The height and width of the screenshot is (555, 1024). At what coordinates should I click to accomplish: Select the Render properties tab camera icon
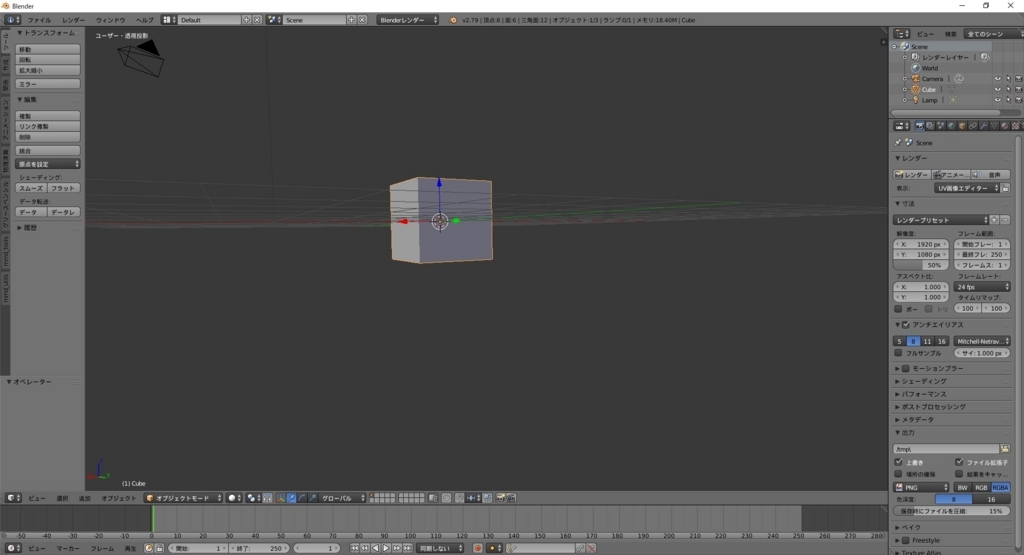920,126
